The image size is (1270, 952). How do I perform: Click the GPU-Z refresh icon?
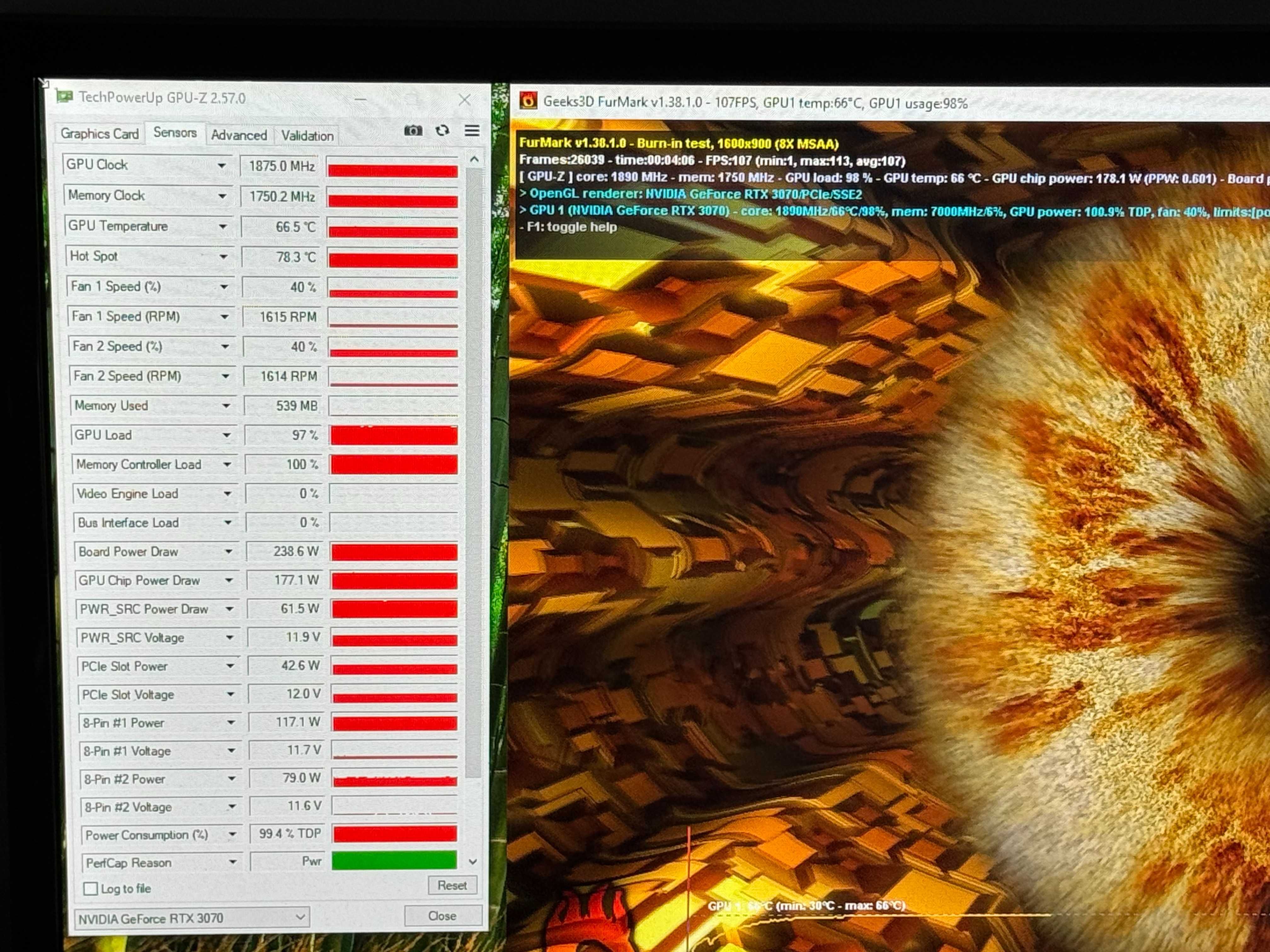pyautogui.click(x=442, y=130)
